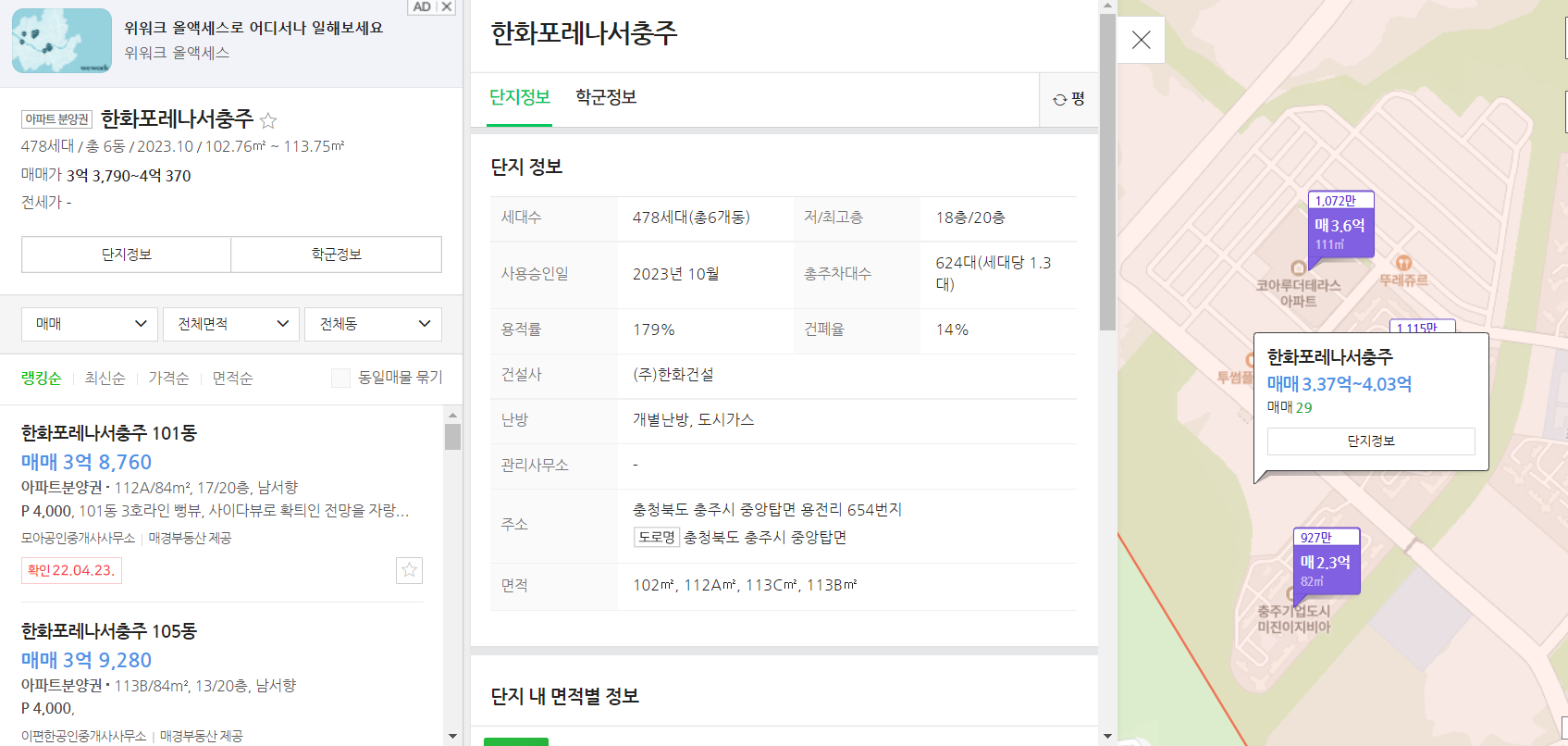Click the 매2.3억 82㎡ map marker

click(1326, 561)
